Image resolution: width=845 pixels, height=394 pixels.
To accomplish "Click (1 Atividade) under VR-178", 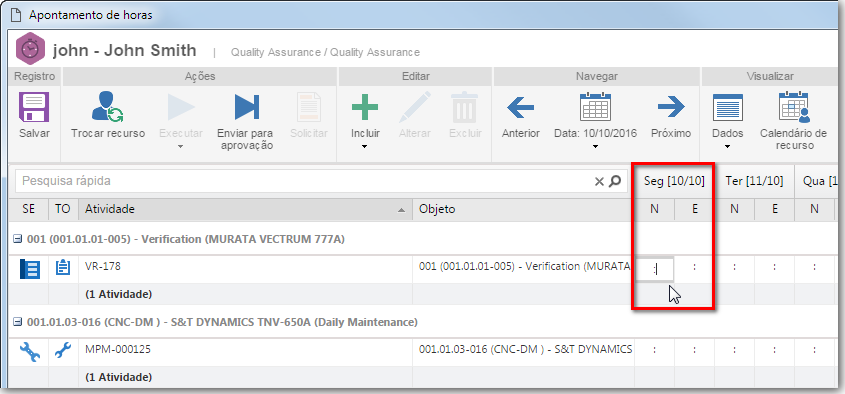I will point(119,294).
